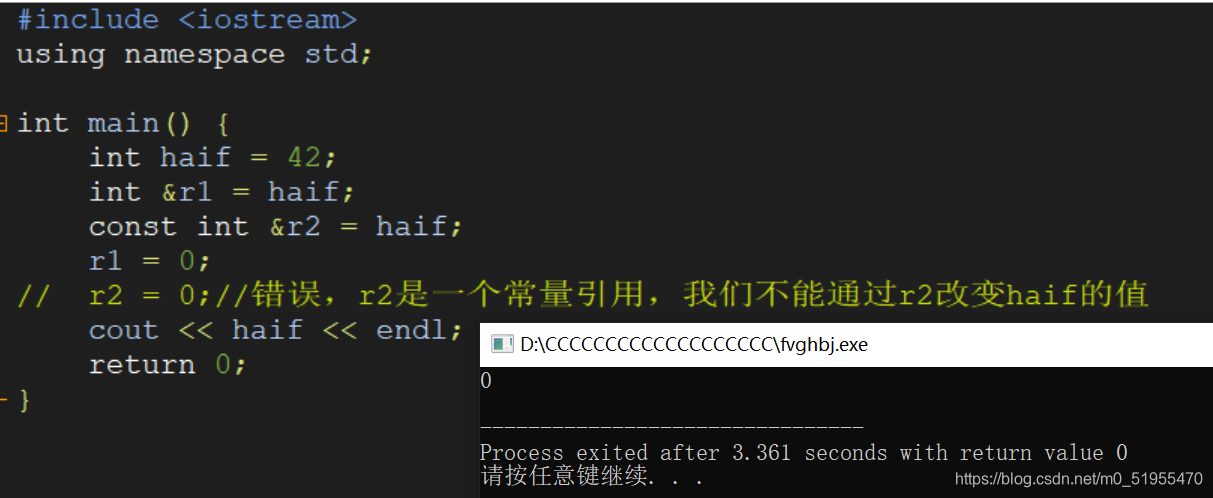Click the console output value 0

pyautogui.click(x=486, y=381)
